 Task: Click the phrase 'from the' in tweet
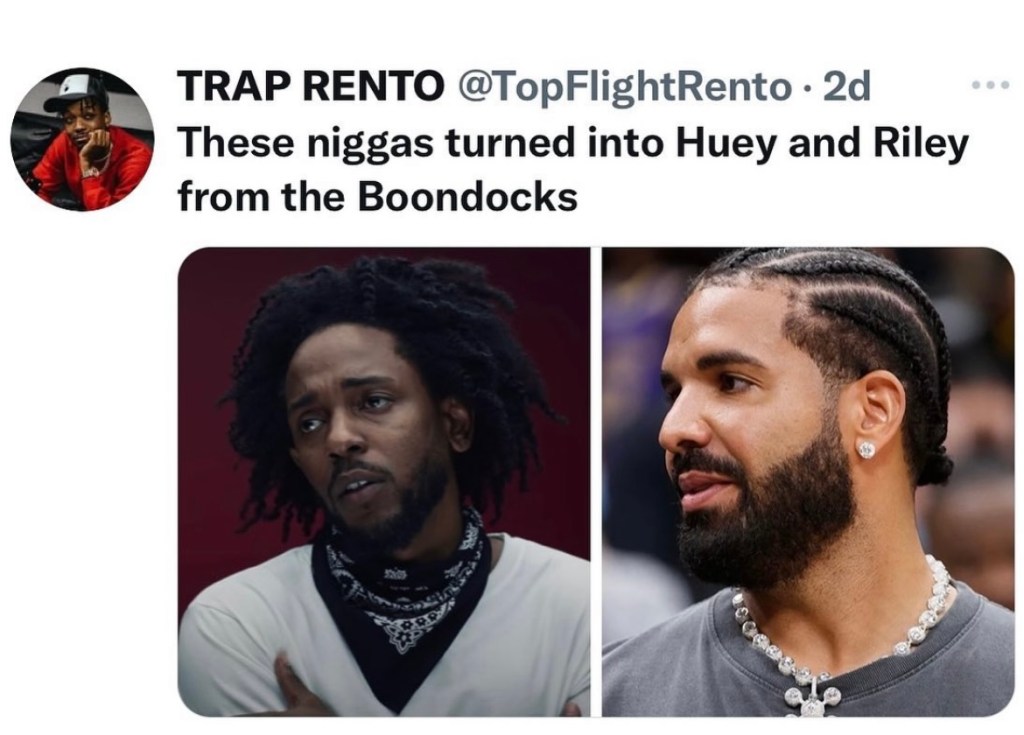(261, 196)
